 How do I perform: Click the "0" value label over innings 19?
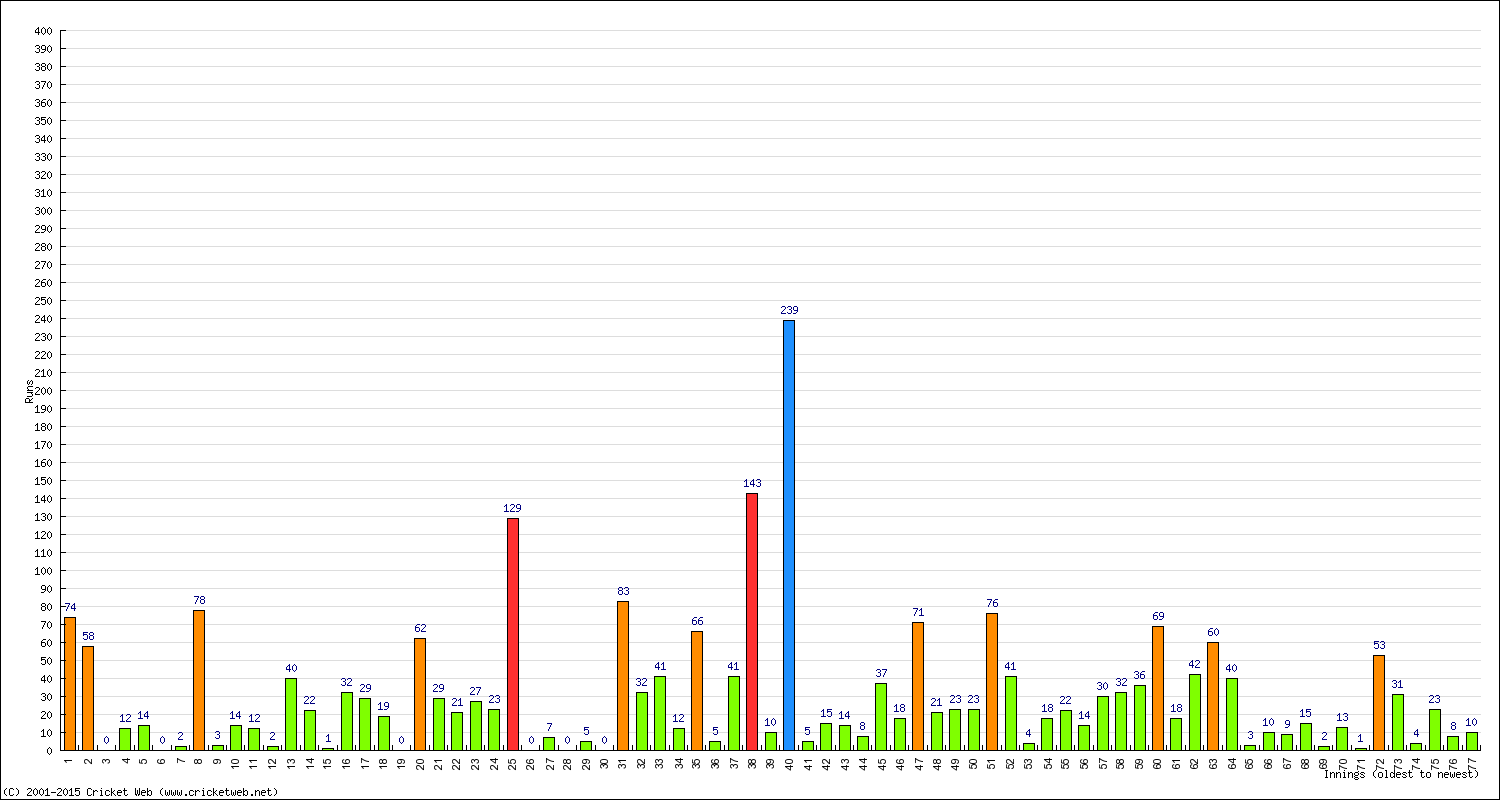[x=402, y=740]
